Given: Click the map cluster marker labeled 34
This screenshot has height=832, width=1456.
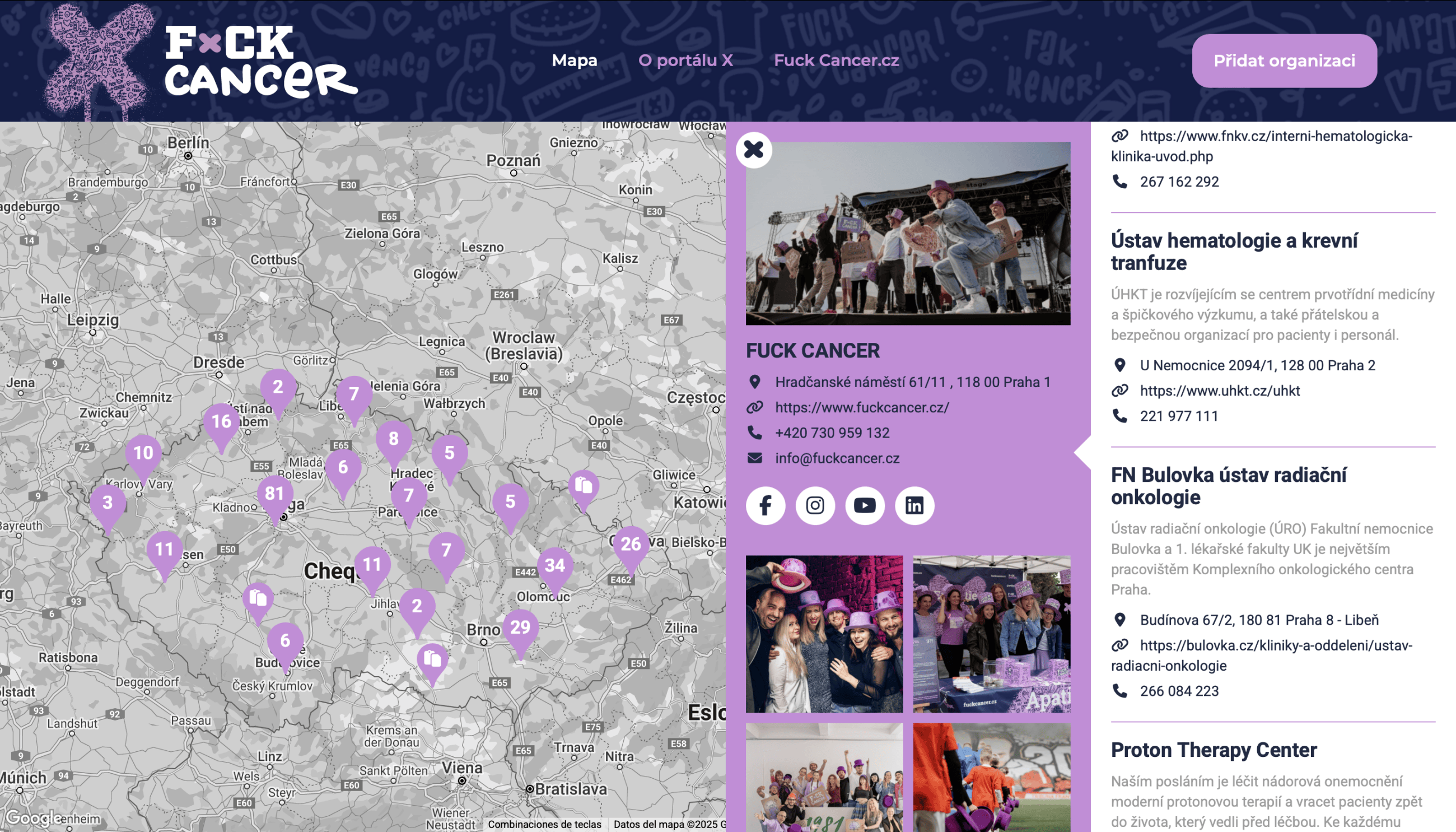Looking at the screenshot, I should tap(554, 566).
